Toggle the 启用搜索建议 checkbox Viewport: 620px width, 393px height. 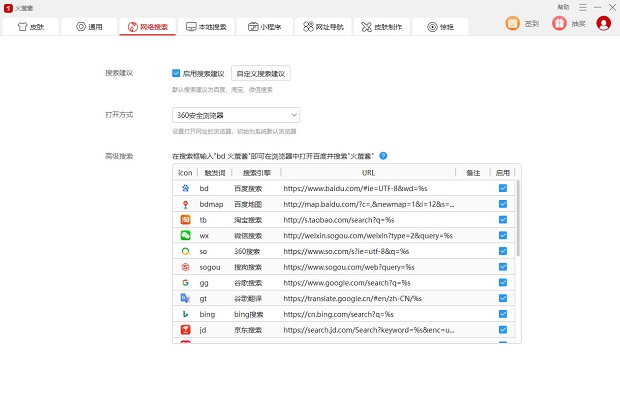pyautogui.click(x=176, y=73)
